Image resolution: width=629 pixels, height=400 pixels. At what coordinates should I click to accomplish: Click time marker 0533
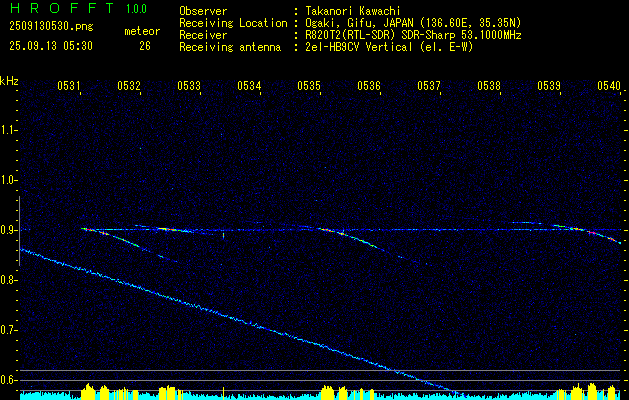pos(189,85)
